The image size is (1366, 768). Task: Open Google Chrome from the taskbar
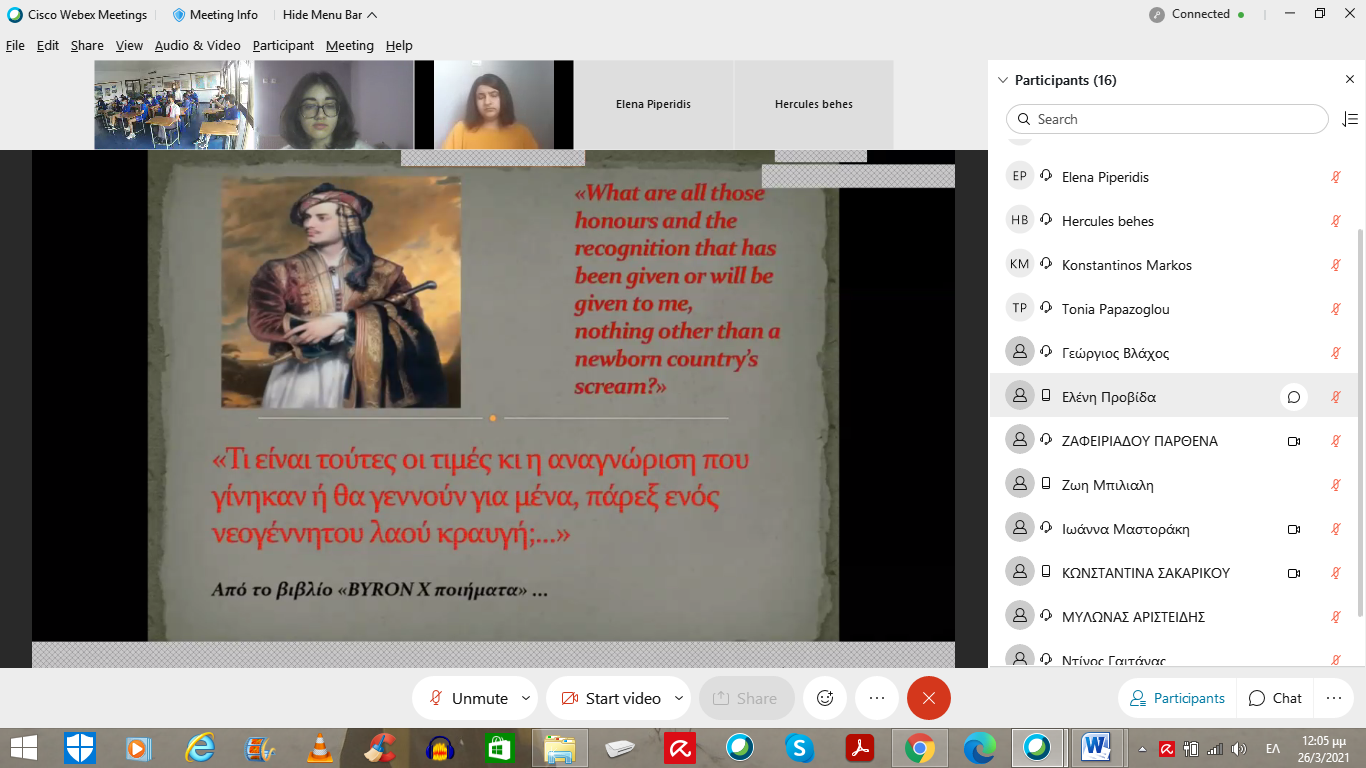919,748
